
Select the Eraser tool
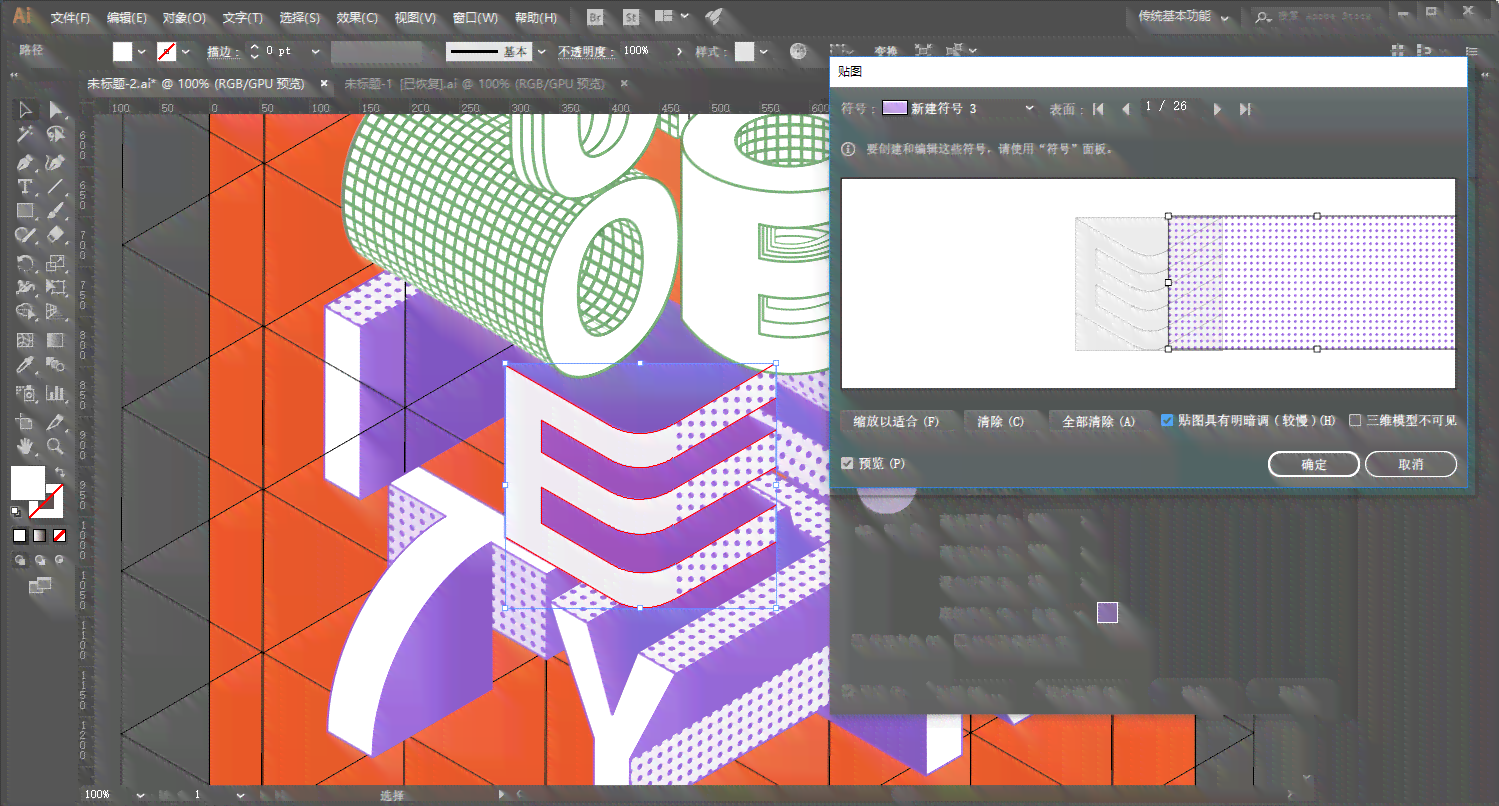tap(55, 236)
